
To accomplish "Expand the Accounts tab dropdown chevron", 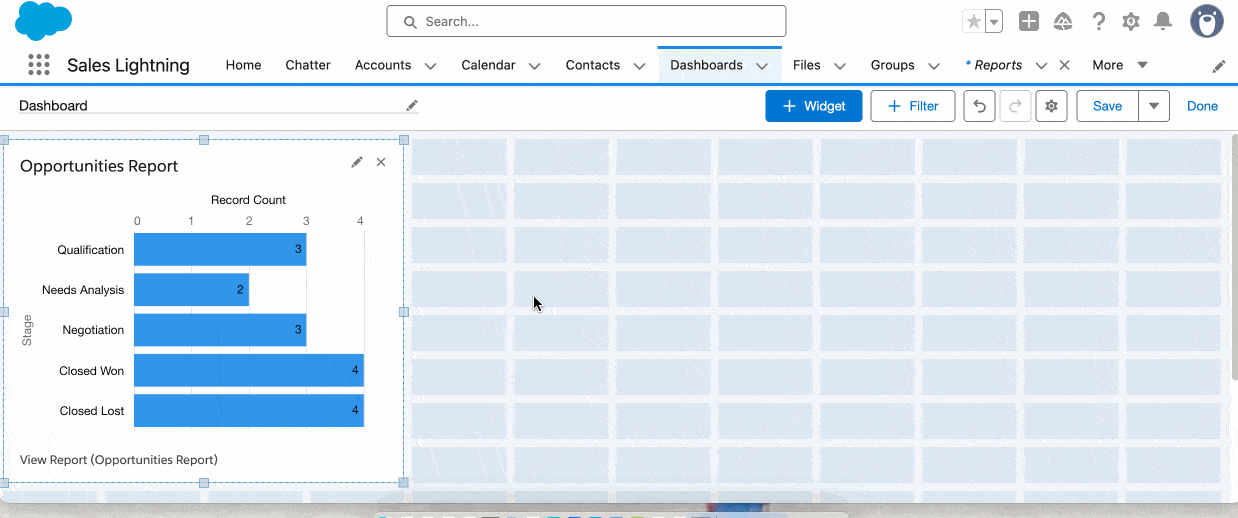I will point(430,66).
